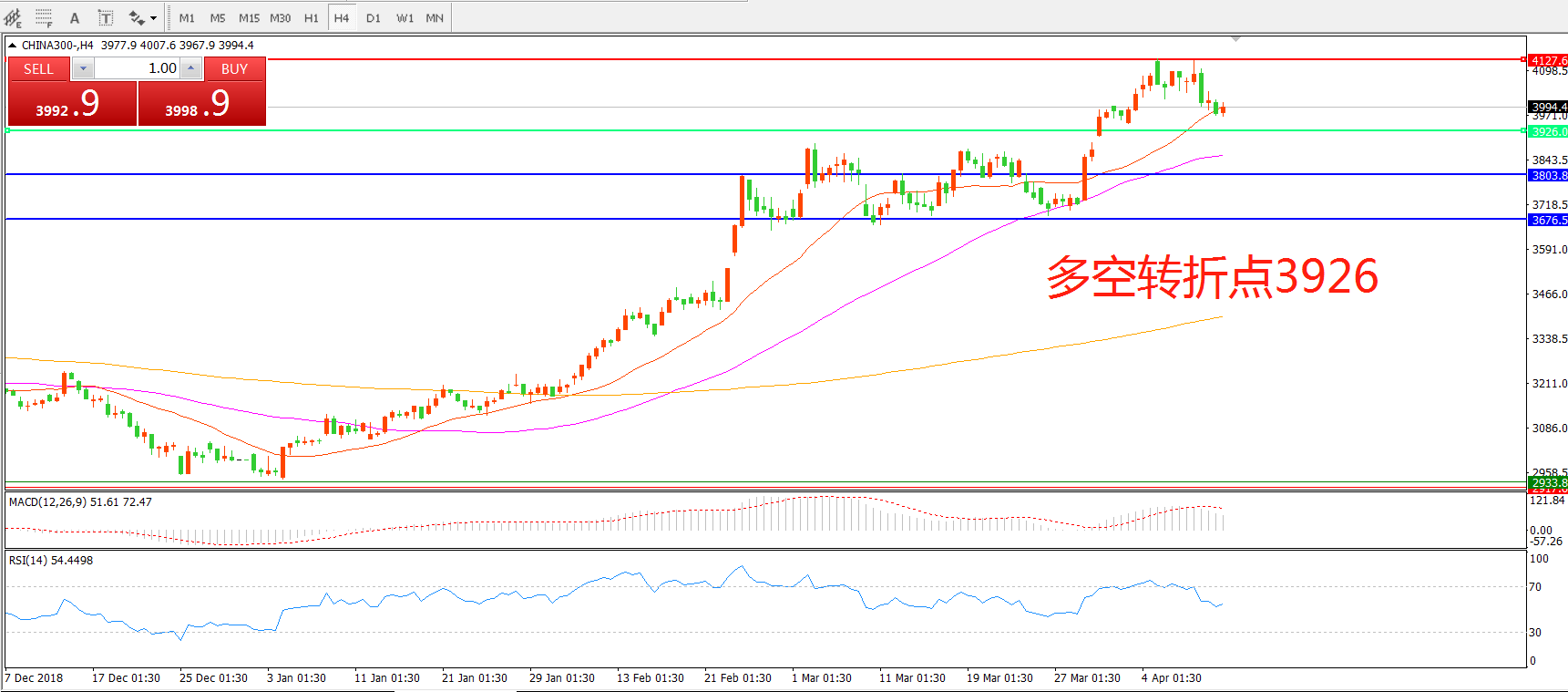Select the H1 timeframe button
This screenshot has width=1568, height=692.
point(311,17)
